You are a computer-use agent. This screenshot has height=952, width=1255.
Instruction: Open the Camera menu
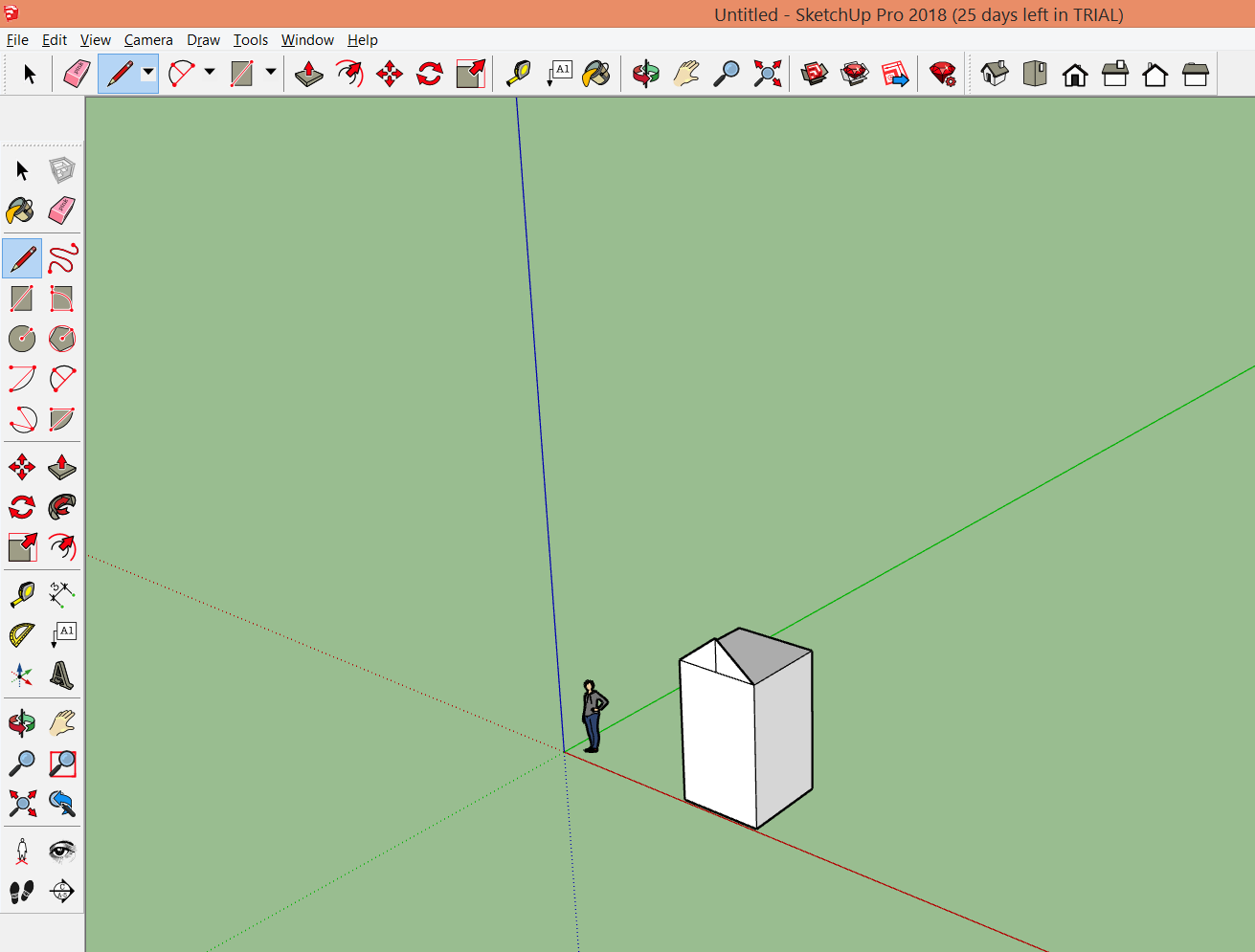pos(148,39)
